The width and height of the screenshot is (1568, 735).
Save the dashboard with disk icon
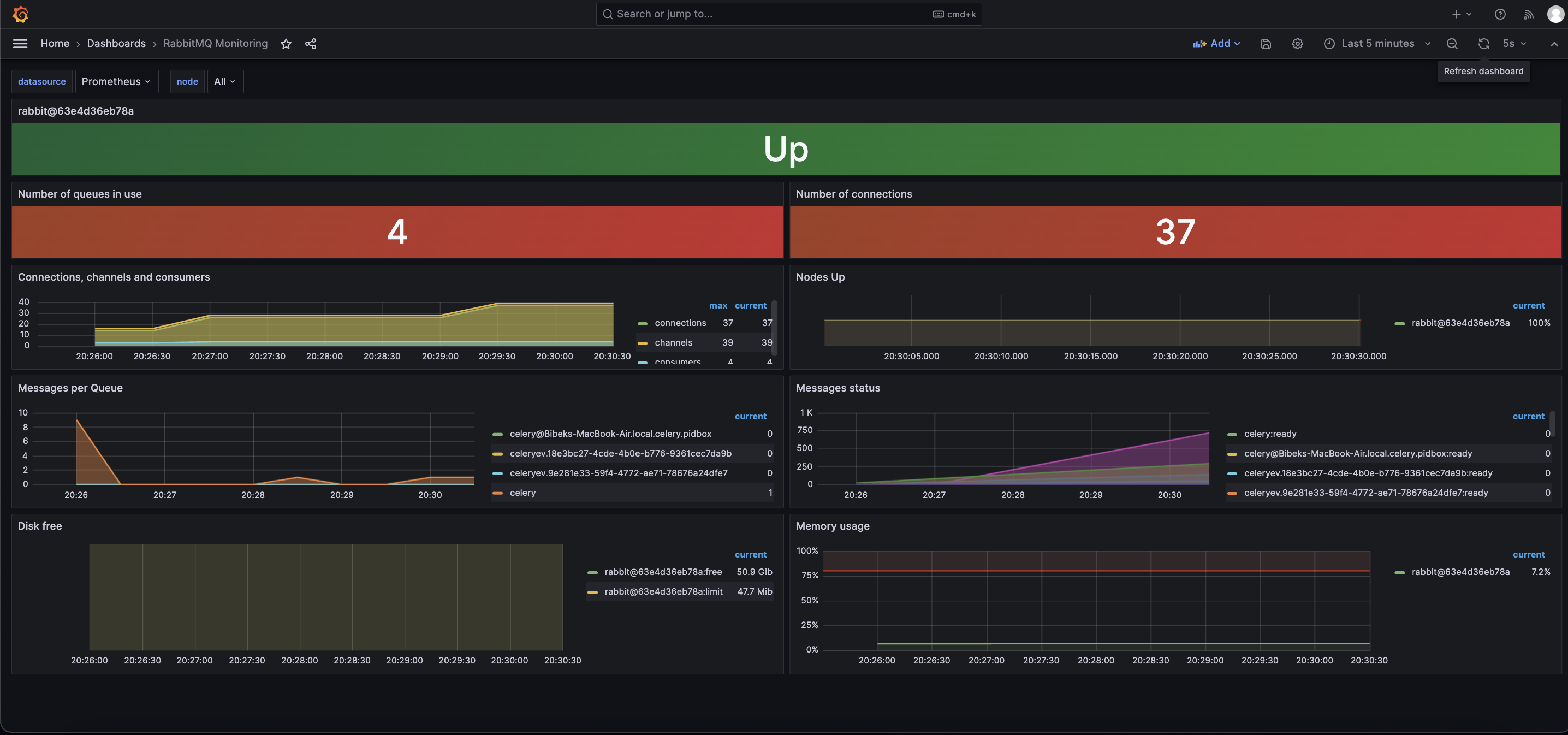pyautogui.click(x=1266, y=43)
